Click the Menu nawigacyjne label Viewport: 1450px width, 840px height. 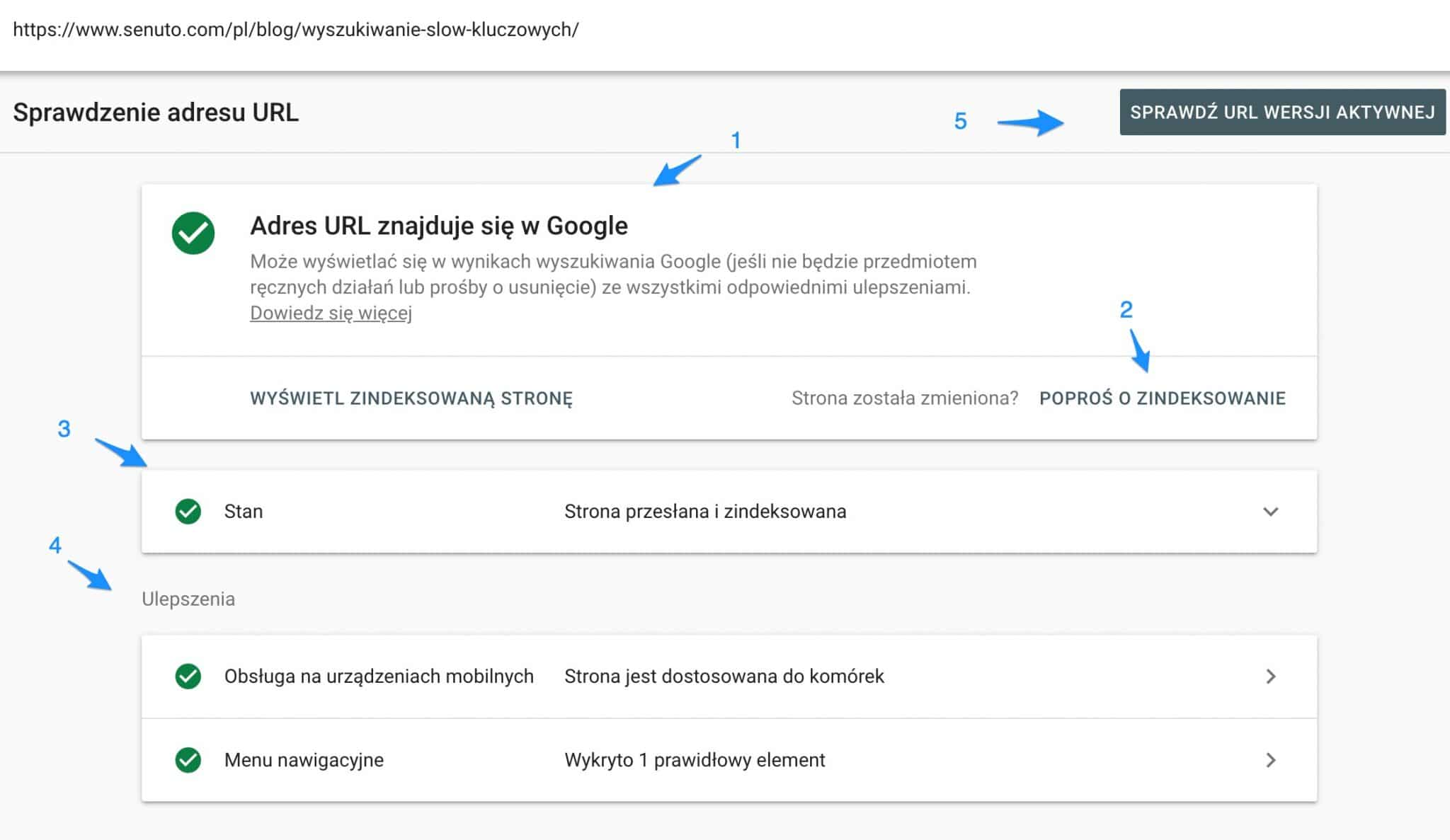[304, 760]
